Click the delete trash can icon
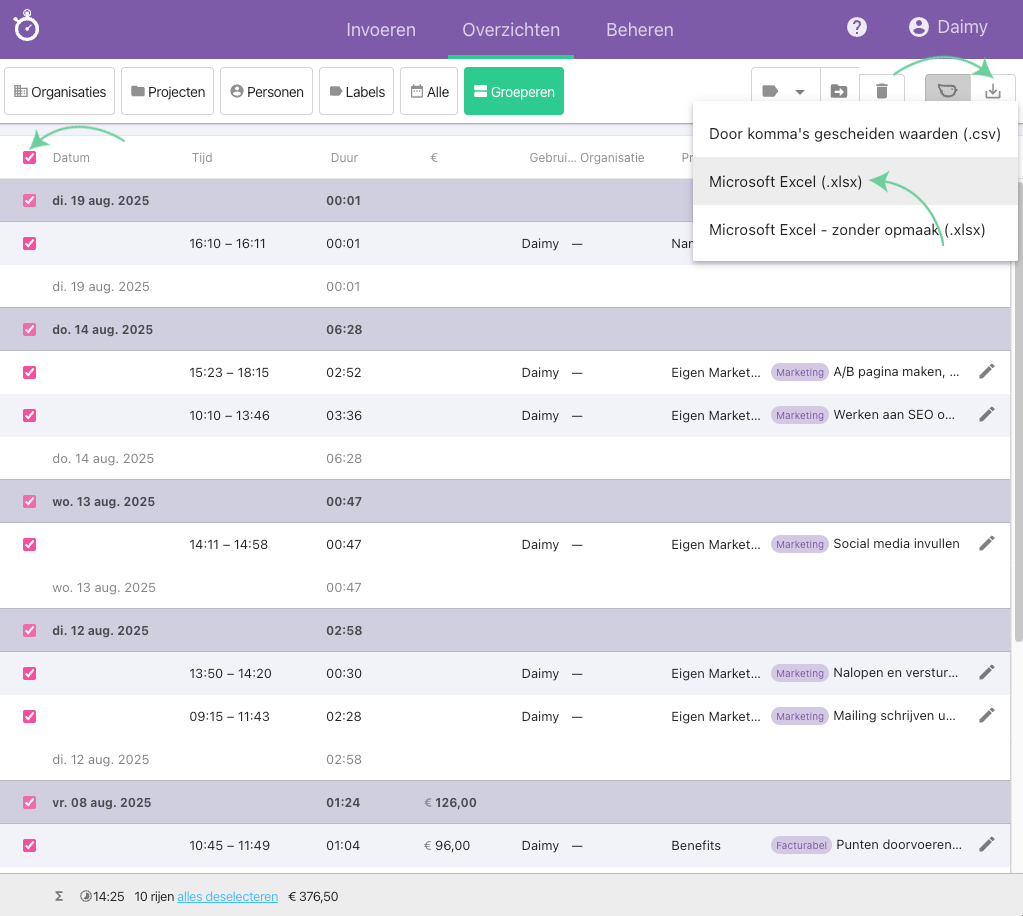 (x=881, y=91)
